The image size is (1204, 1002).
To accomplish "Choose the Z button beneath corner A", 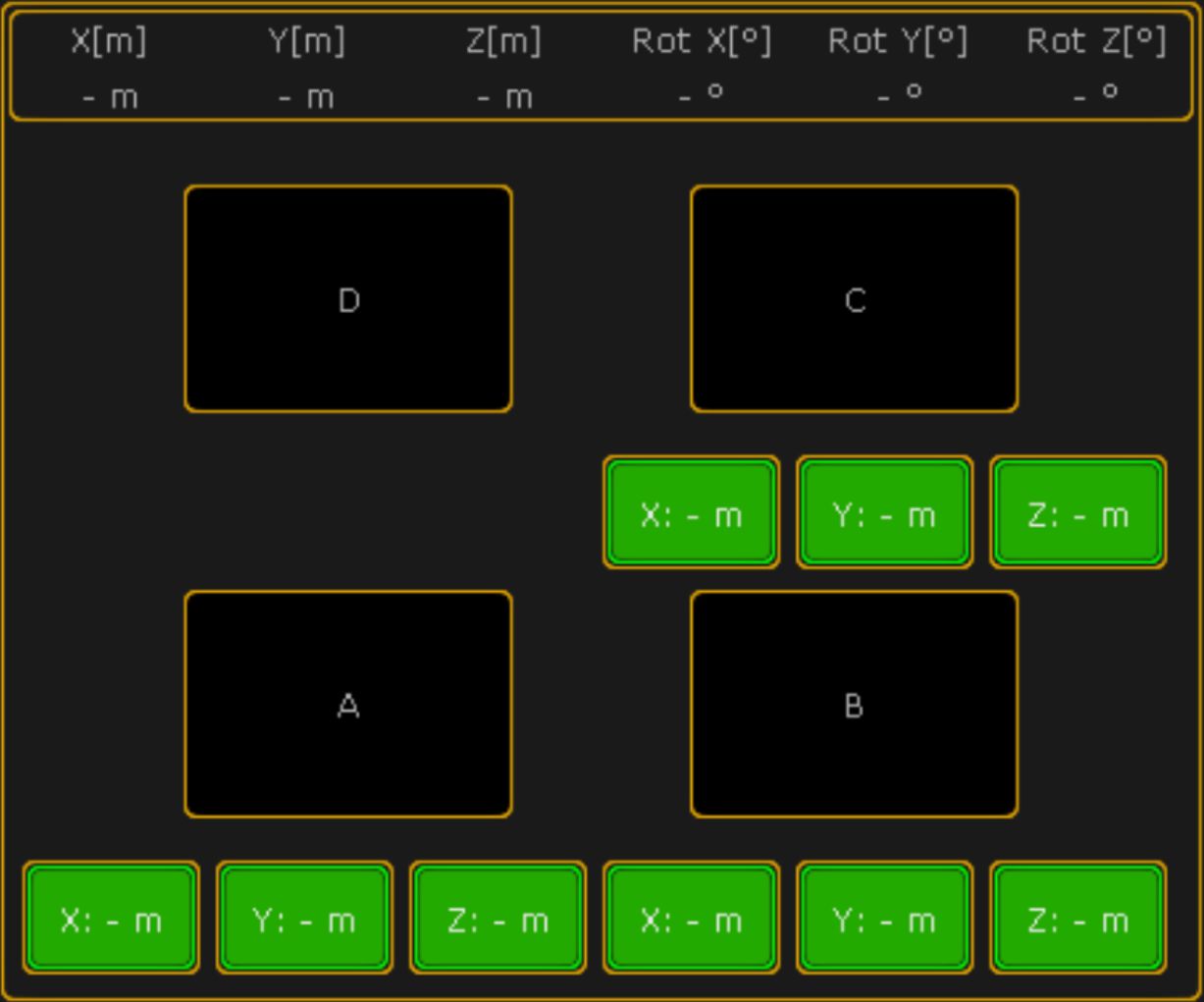I will (497, 919).
